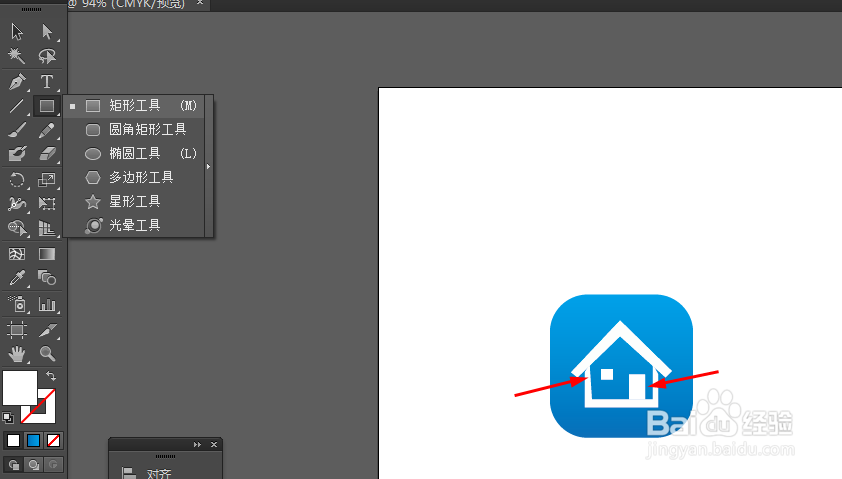Screen dimensions: 842x479
Task: Select the Line Segment tool
Action: click(x=17, y=106)
